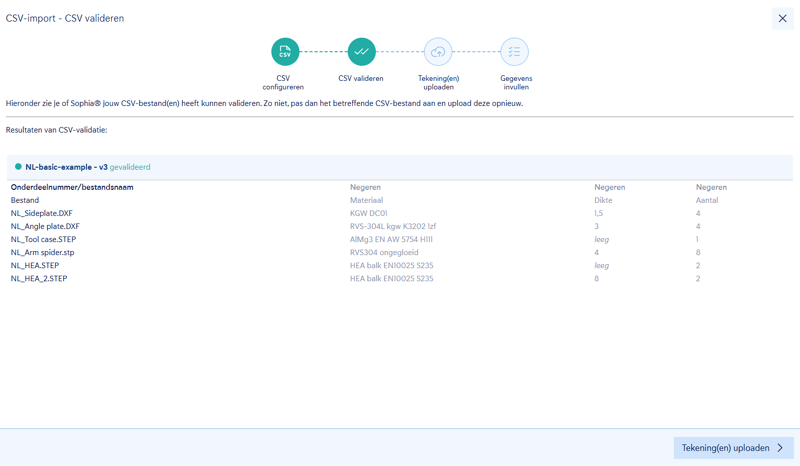Click the Negeren header above Dikte
This screenshot has width=800, height=466.
(610, 187)
